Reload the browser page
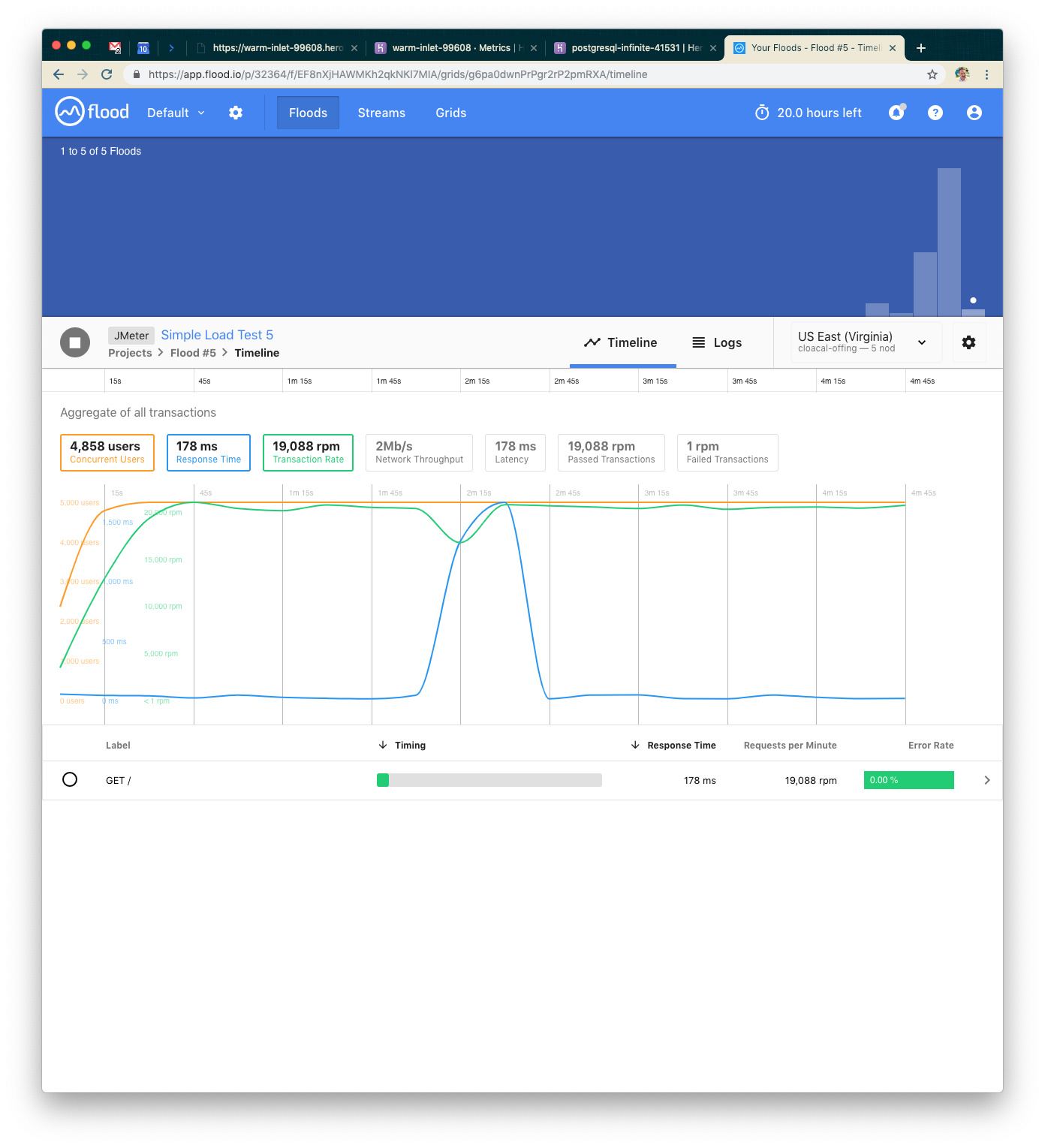Screen dimensions: 1045x1148 coord(107,74)
